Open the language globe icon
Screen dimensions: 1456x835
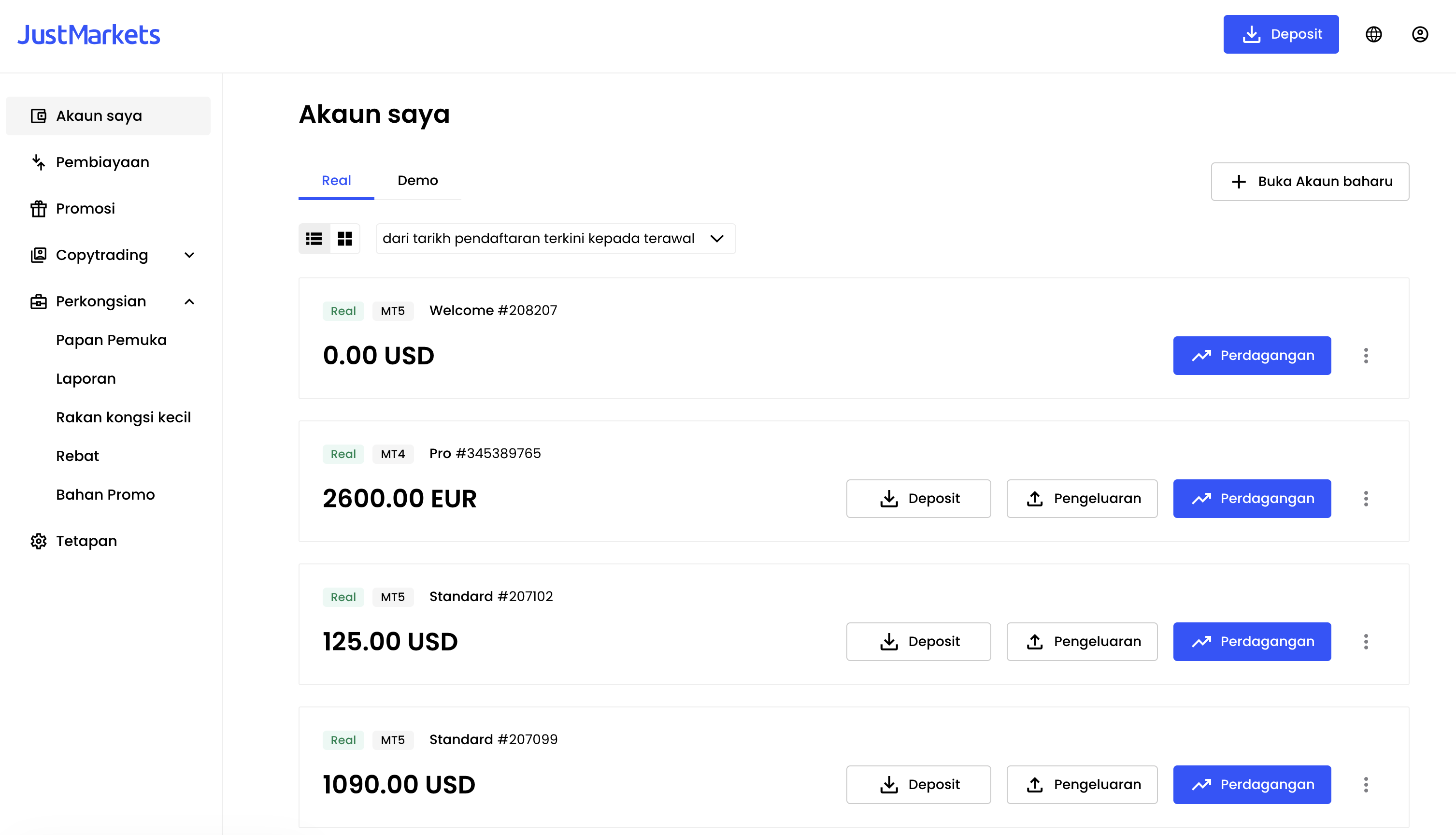click(x=1373, y=34)
